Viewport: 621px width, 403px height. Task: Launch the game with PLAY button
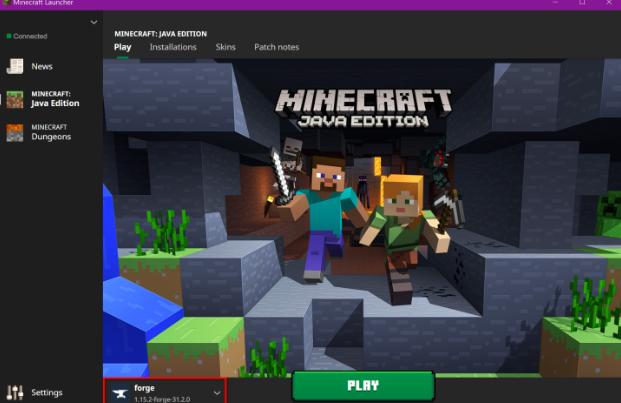click(x=363, y=386)
